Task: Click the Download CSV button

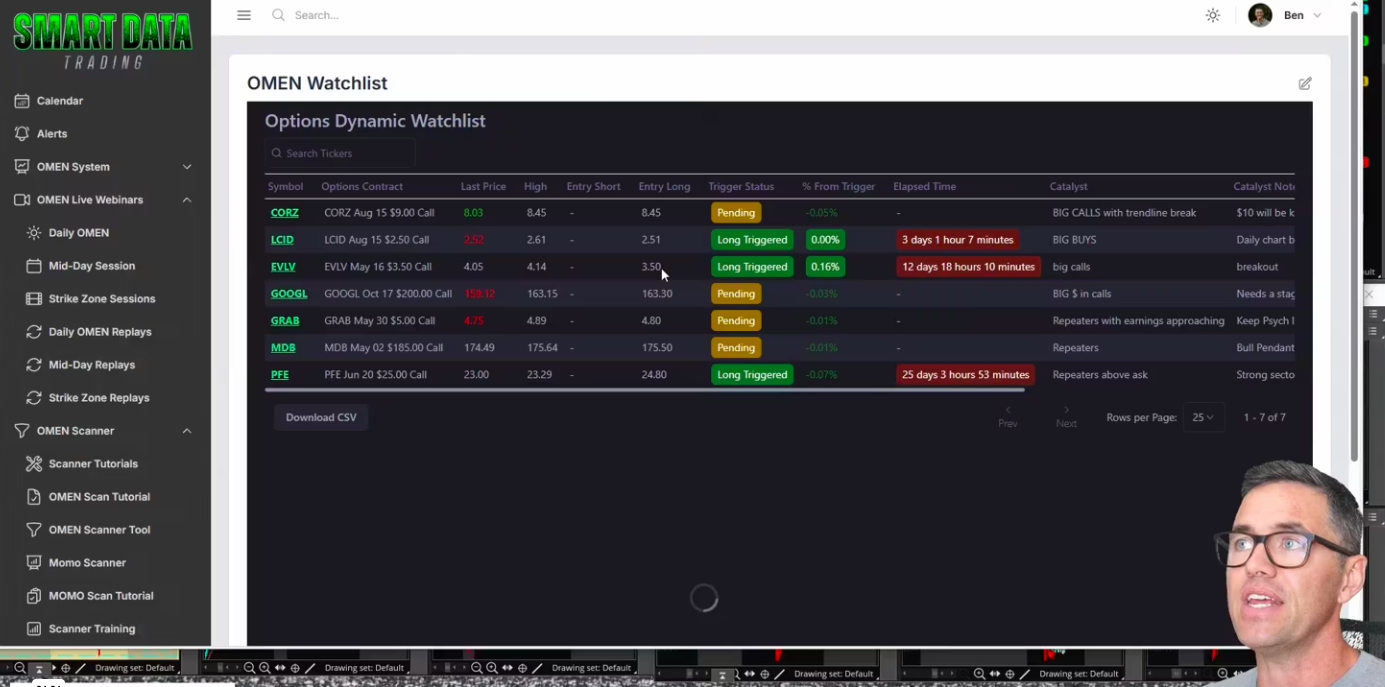Action: coord(321,418)
